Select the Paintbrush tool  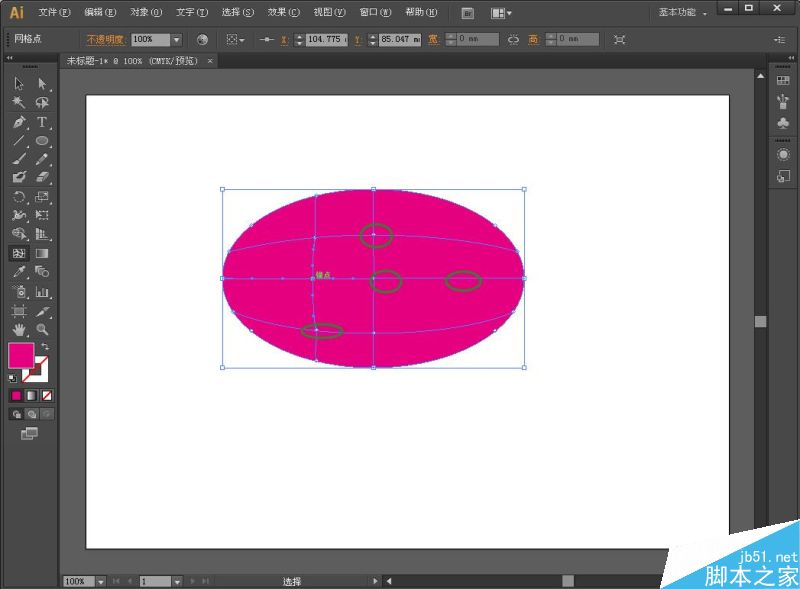(19, 159)
